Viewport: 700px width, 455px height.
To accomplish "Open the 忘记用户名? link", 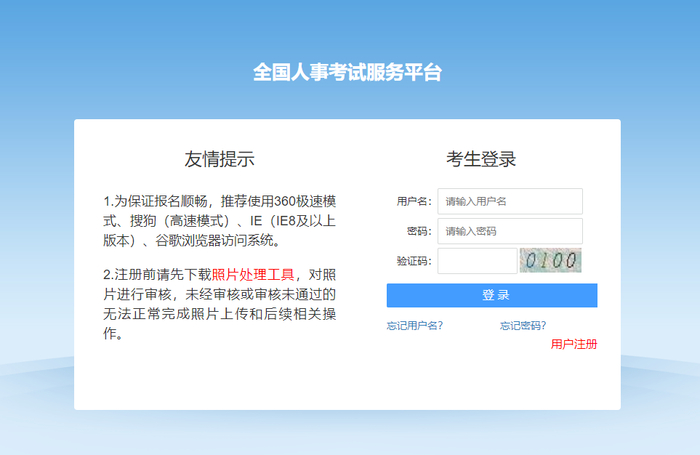I will coord(415,326).
